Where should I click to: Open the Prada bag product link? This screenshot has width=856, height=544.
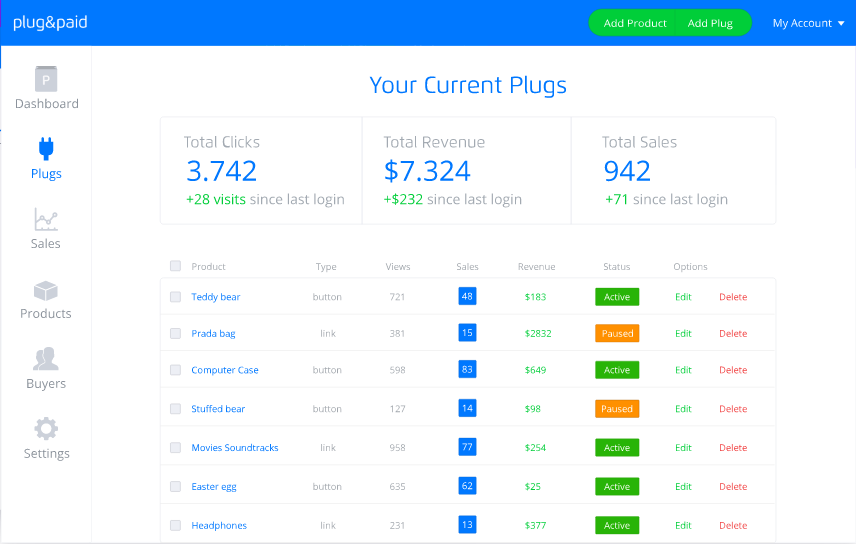(x=213, y=333)
